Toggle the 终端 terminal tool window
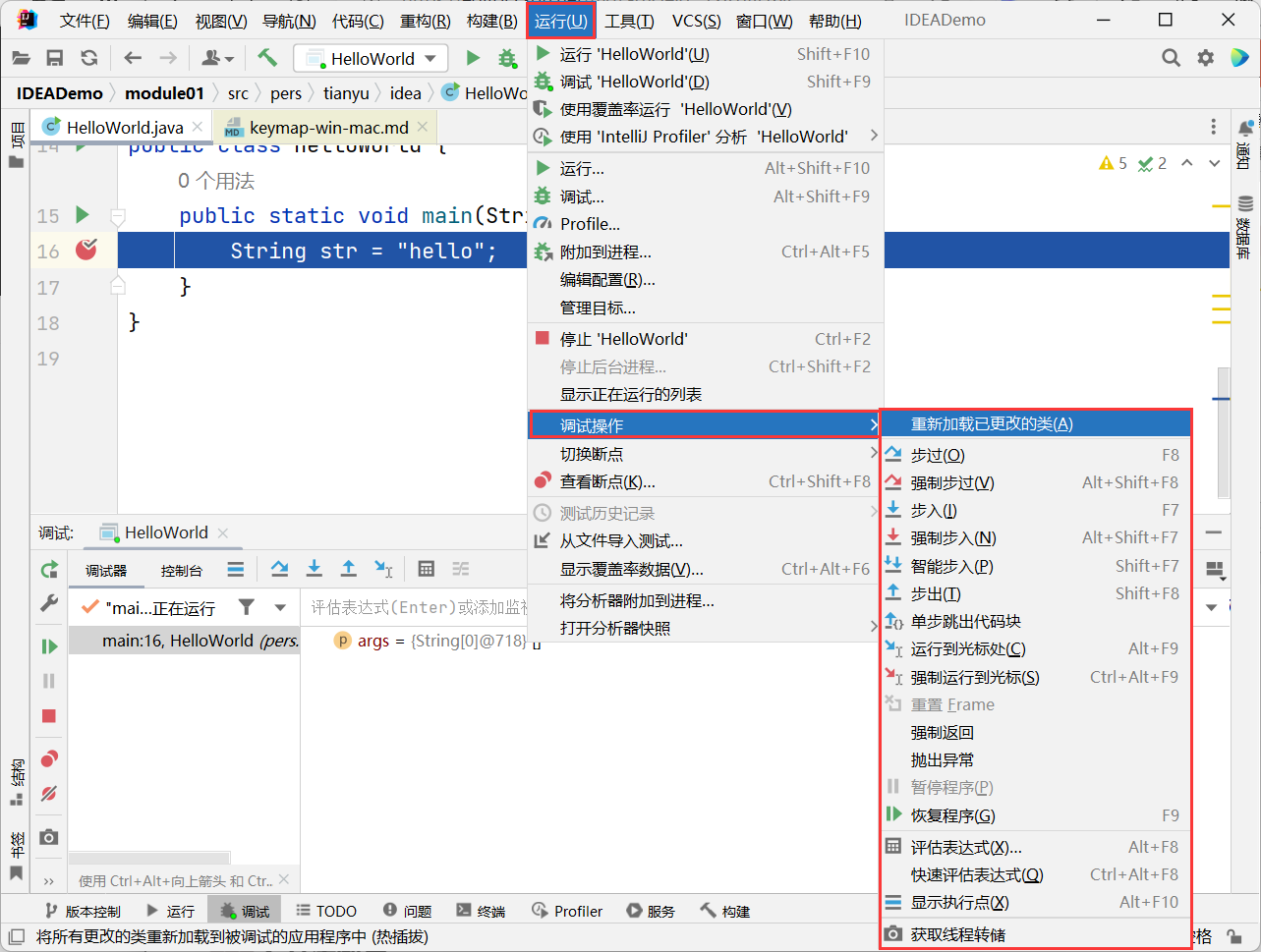The width and height of the screenshot is (1261, 952). point(482,911)
